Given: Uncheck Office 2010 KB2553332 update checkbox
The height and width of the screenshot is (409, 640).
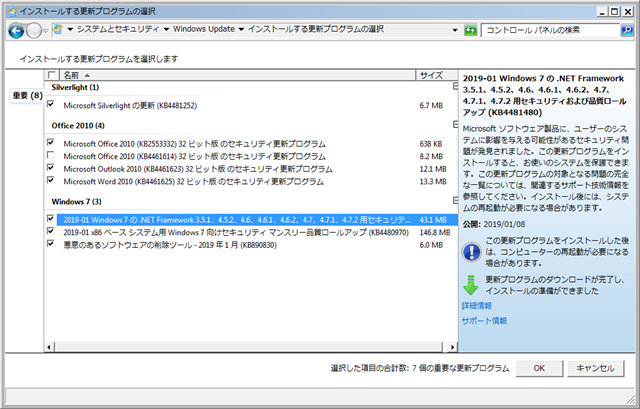Looking at the screenshot, I should pos(51,142).
